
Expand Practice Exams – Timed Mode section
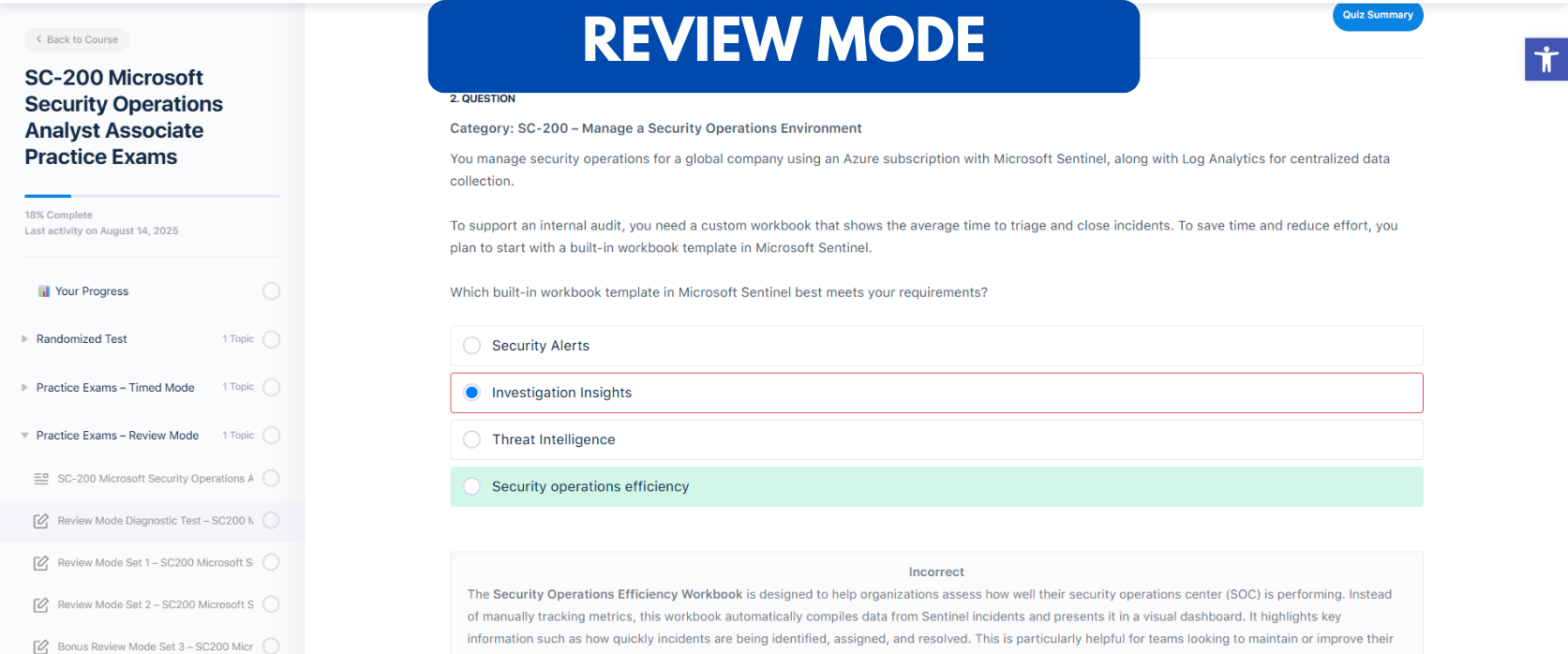point(25,387)
